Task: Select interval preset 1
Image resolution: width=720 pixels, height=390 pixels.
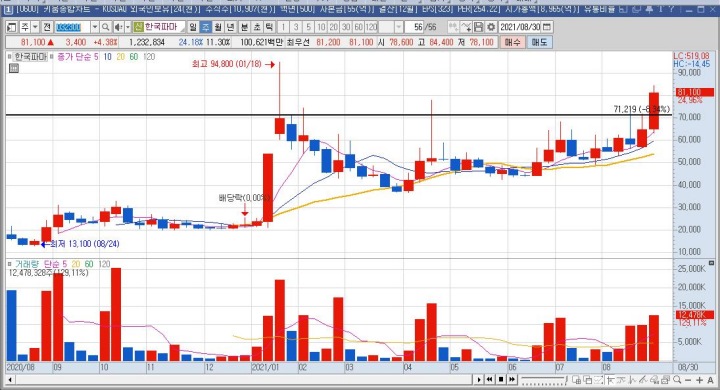Action: click(283, 27)
